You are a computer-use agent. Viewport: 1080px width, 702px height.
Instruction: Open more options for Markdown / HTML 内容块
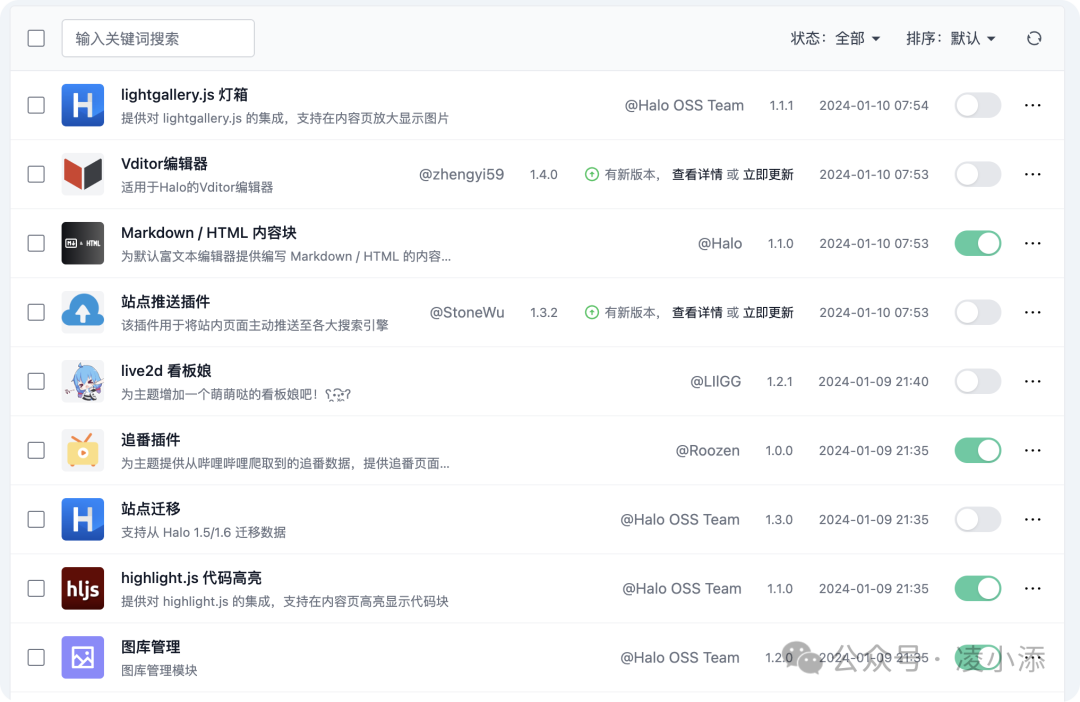(1032, 243)
